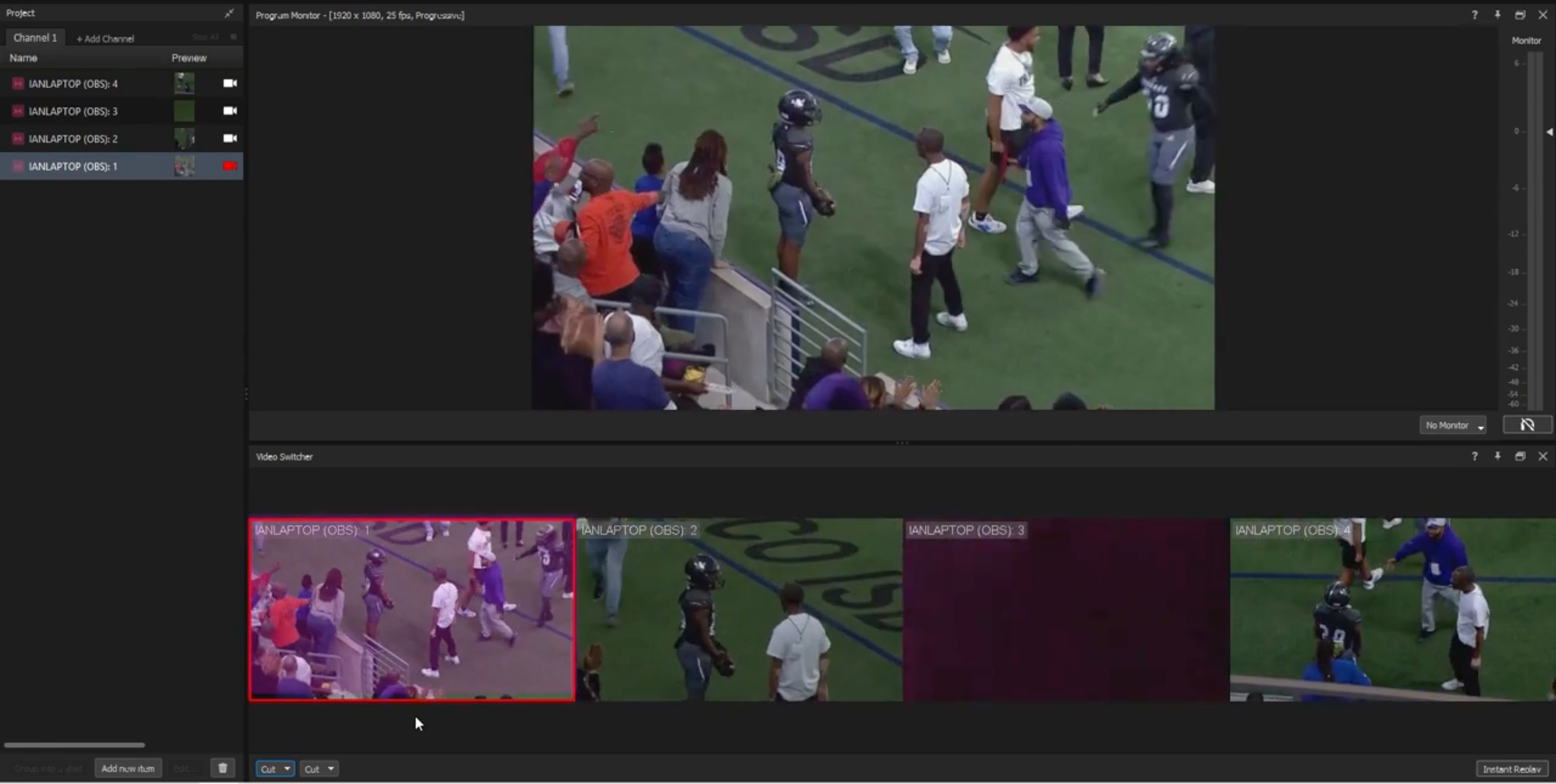1556x784 pixels.
Task: Switch to the Channel 1 tab
Action: [35, 37]
